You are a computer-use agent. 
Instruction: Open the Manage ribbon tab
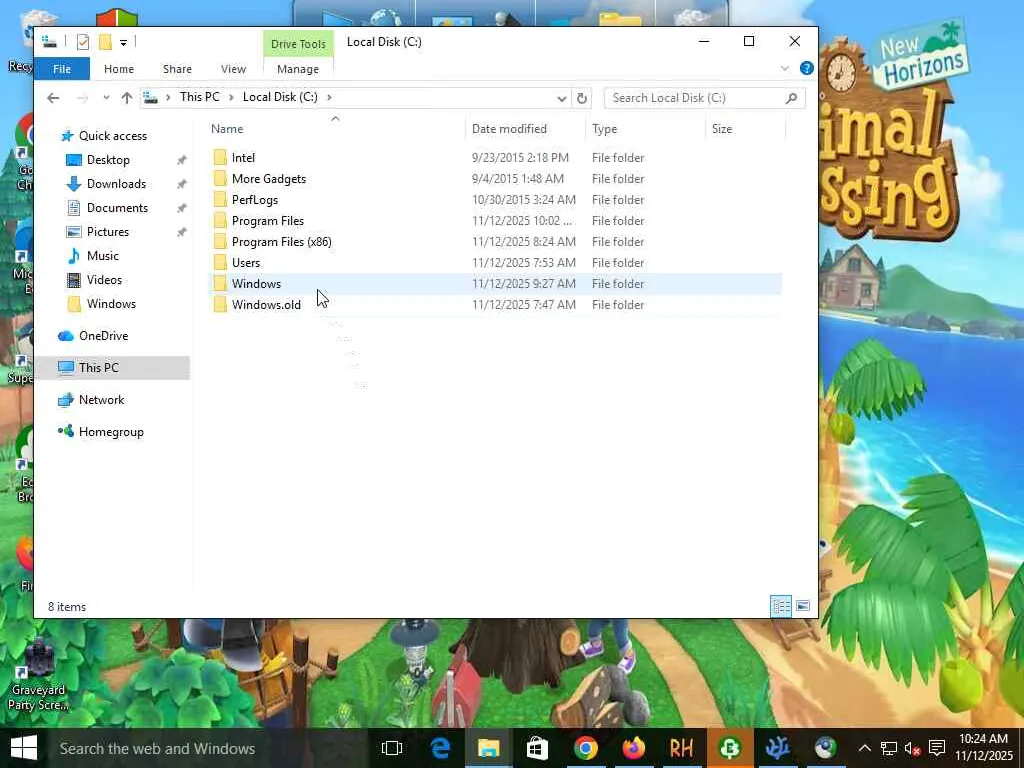[298, 69]
